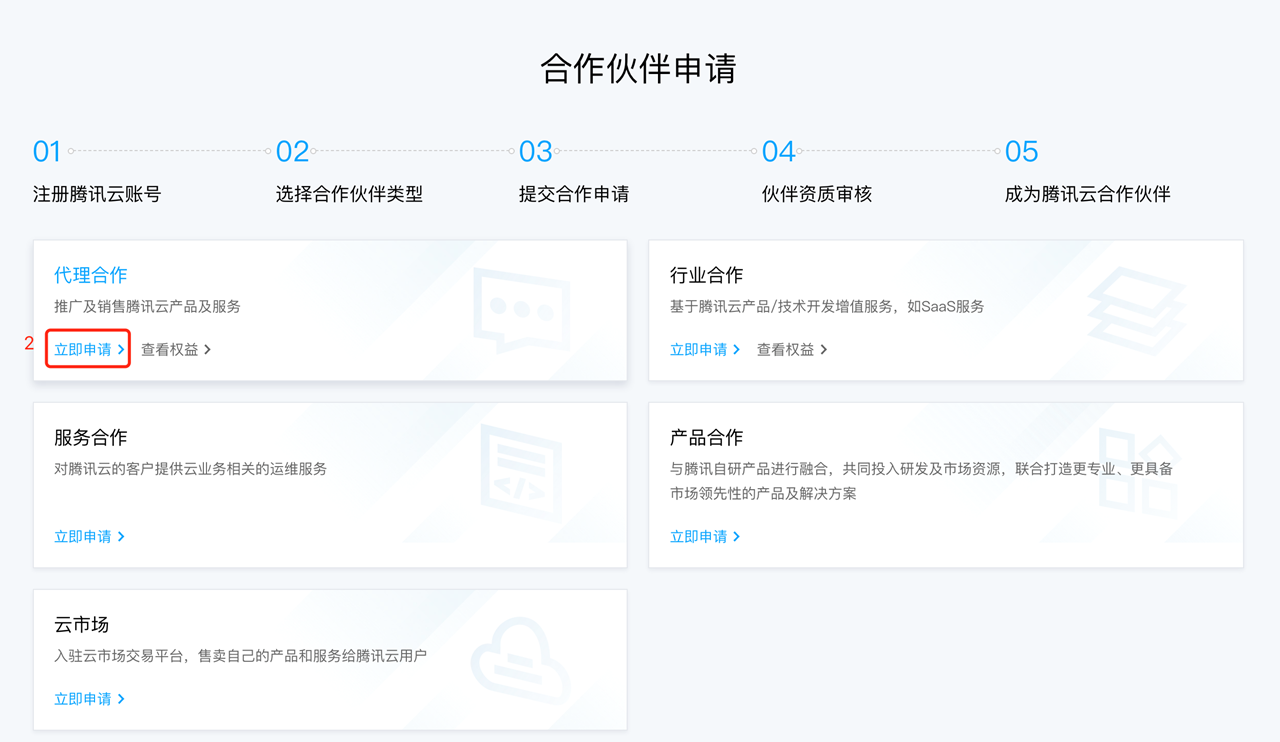Click the 提交合作申请 step label
1280x742 pixels.
(574, 194)
